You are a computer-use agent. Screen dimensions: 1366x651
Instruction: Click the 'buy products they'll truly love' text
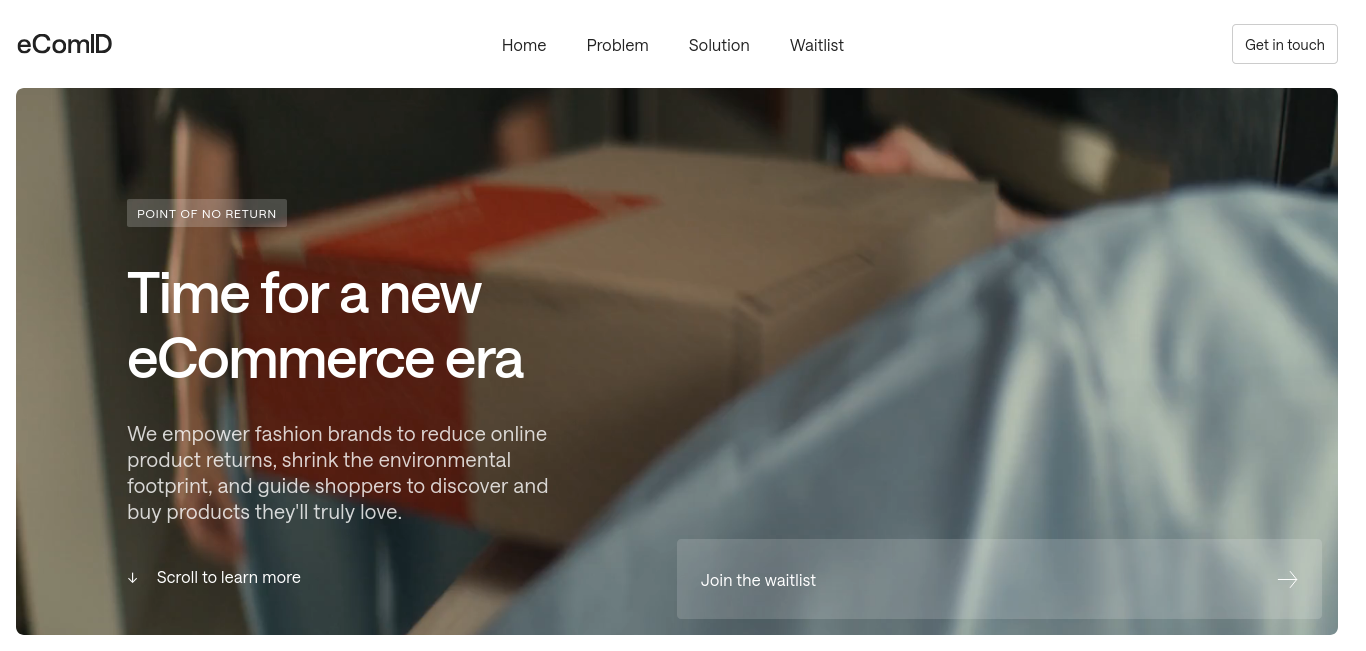click(x=264, y=512)
